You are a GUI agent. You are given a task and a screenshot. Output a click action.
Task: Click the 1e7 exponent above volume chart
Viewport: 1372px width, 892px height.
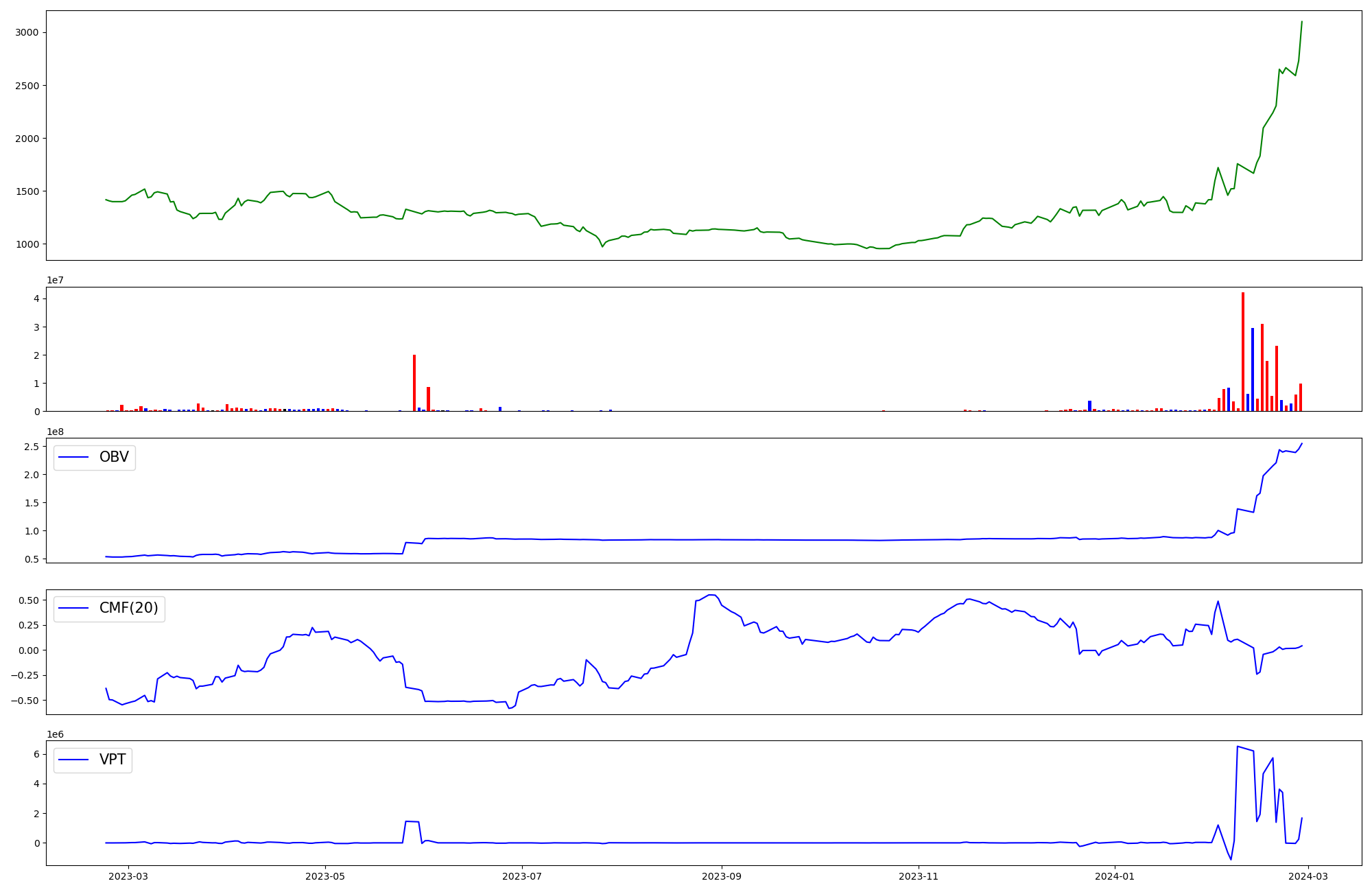(56, 280)
